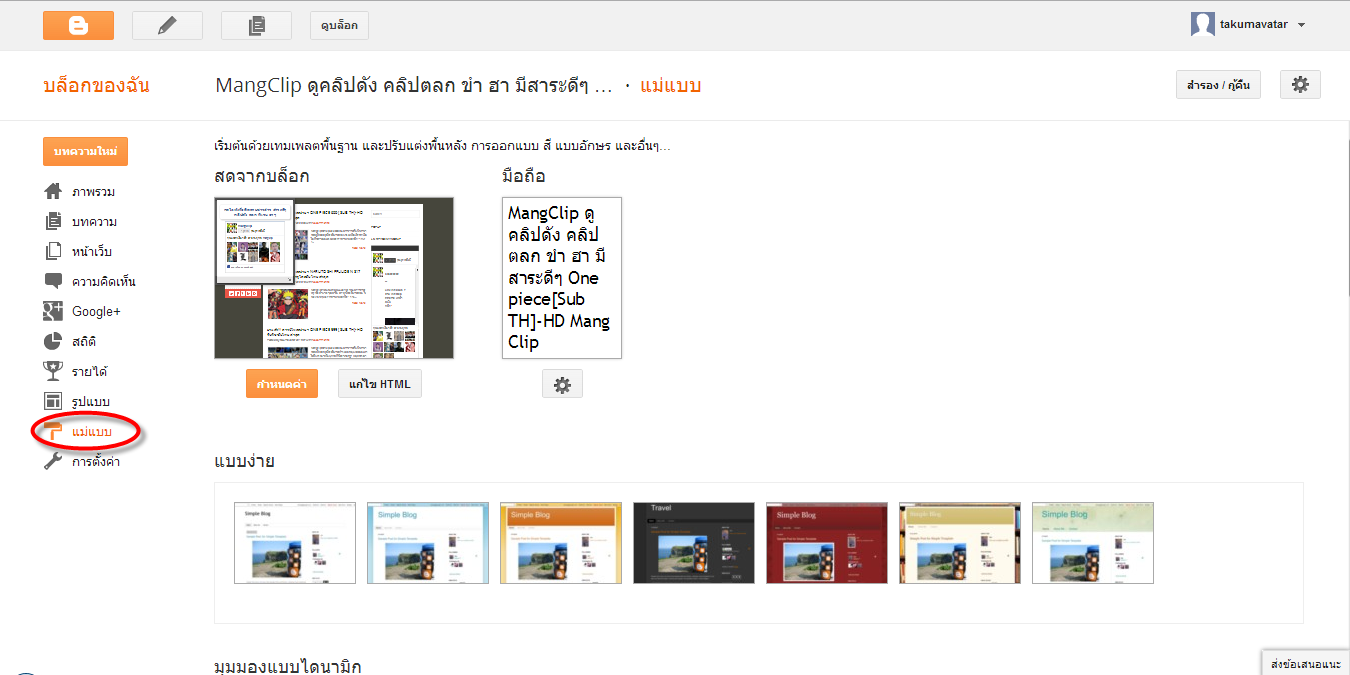Select the dark Travel template thumbnail

pyautogui.click(x=694, y=543)
